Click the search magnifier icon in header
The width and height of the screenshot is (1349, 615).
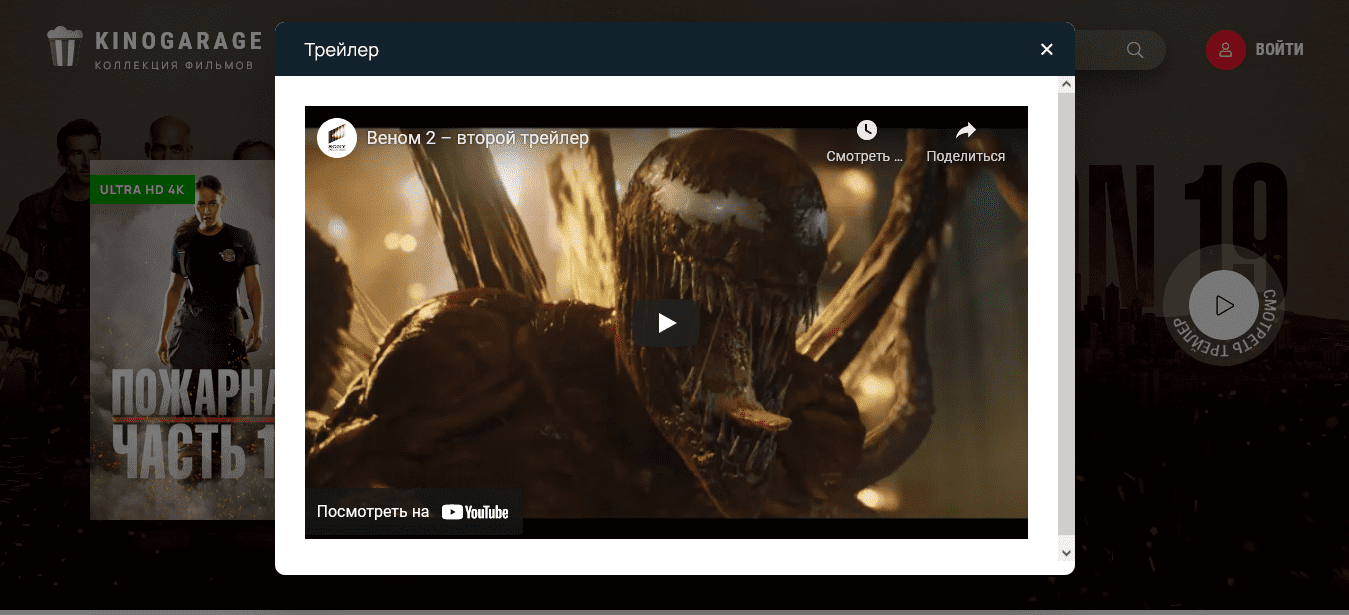pyautogui.click(x=1135, y=50)
